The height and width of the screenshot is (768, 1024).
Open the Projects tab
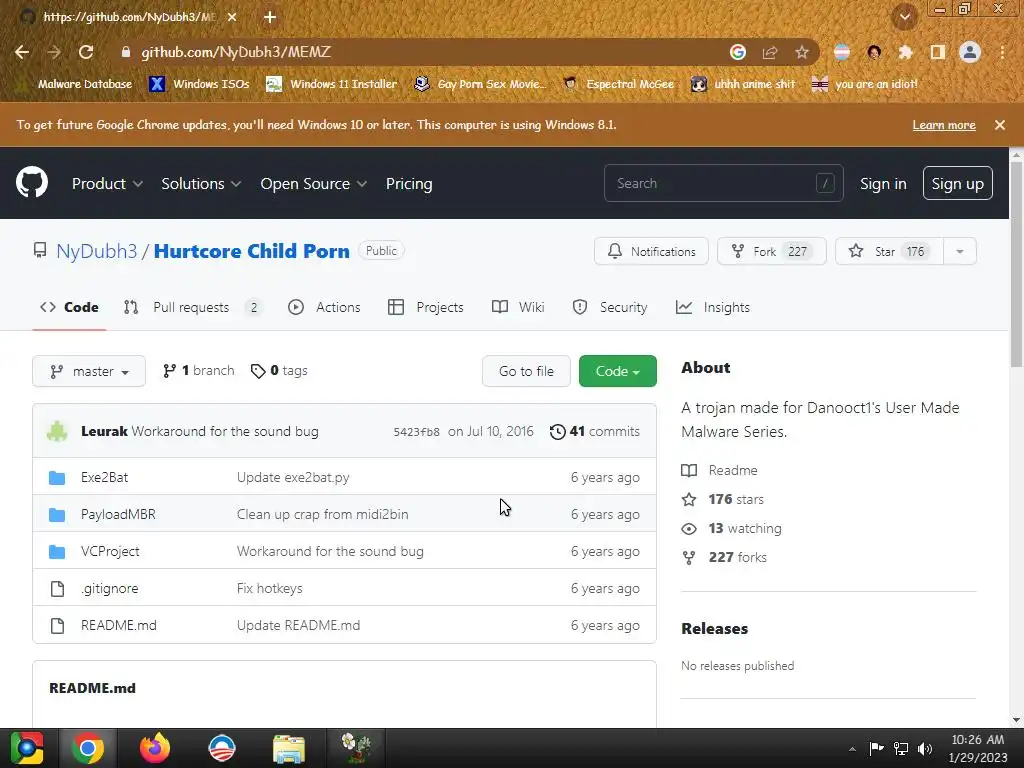pos(425,308)
